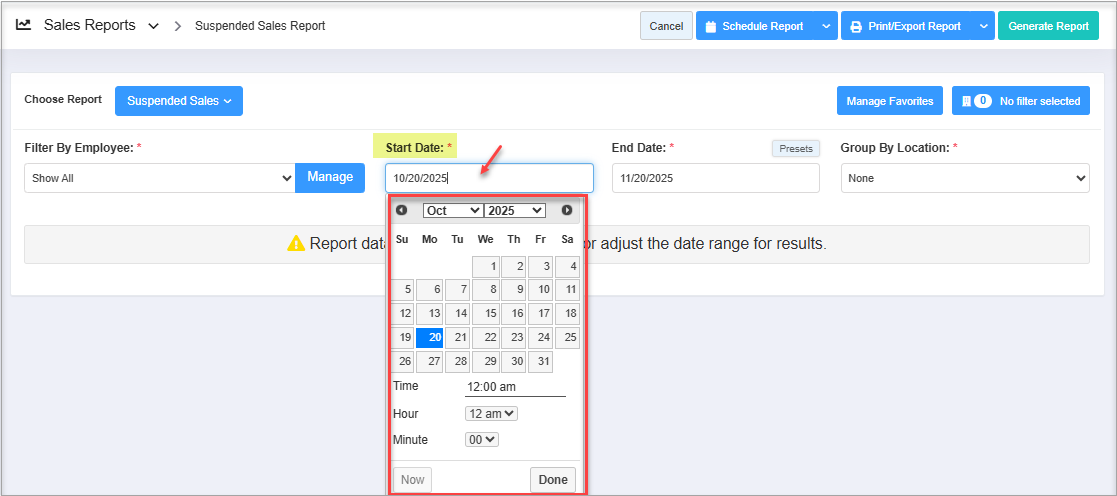Select October 28 in the calendar
Viewport: 1117px width, 496px height.
point(458,361)
